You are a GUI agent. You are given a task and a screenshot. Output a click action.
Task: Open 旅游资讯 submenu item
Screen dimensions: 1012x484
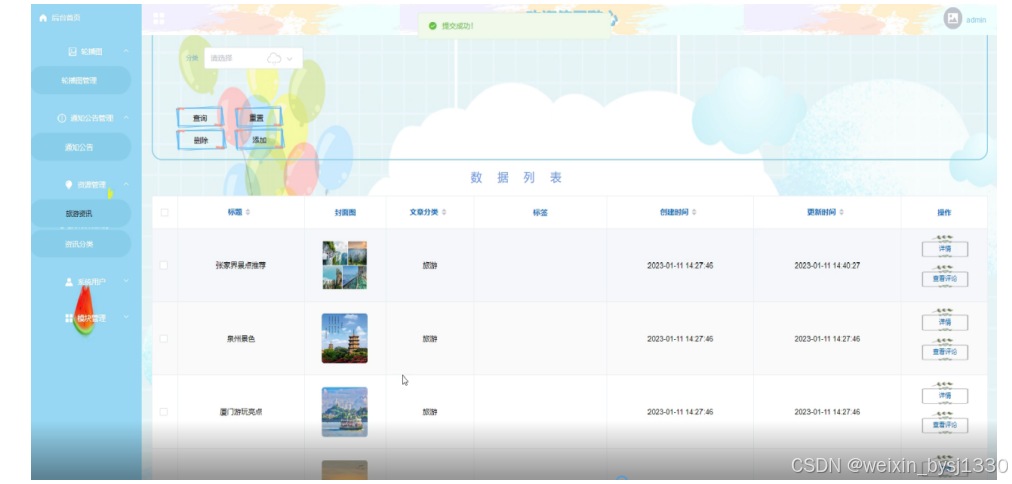point(81,214)
